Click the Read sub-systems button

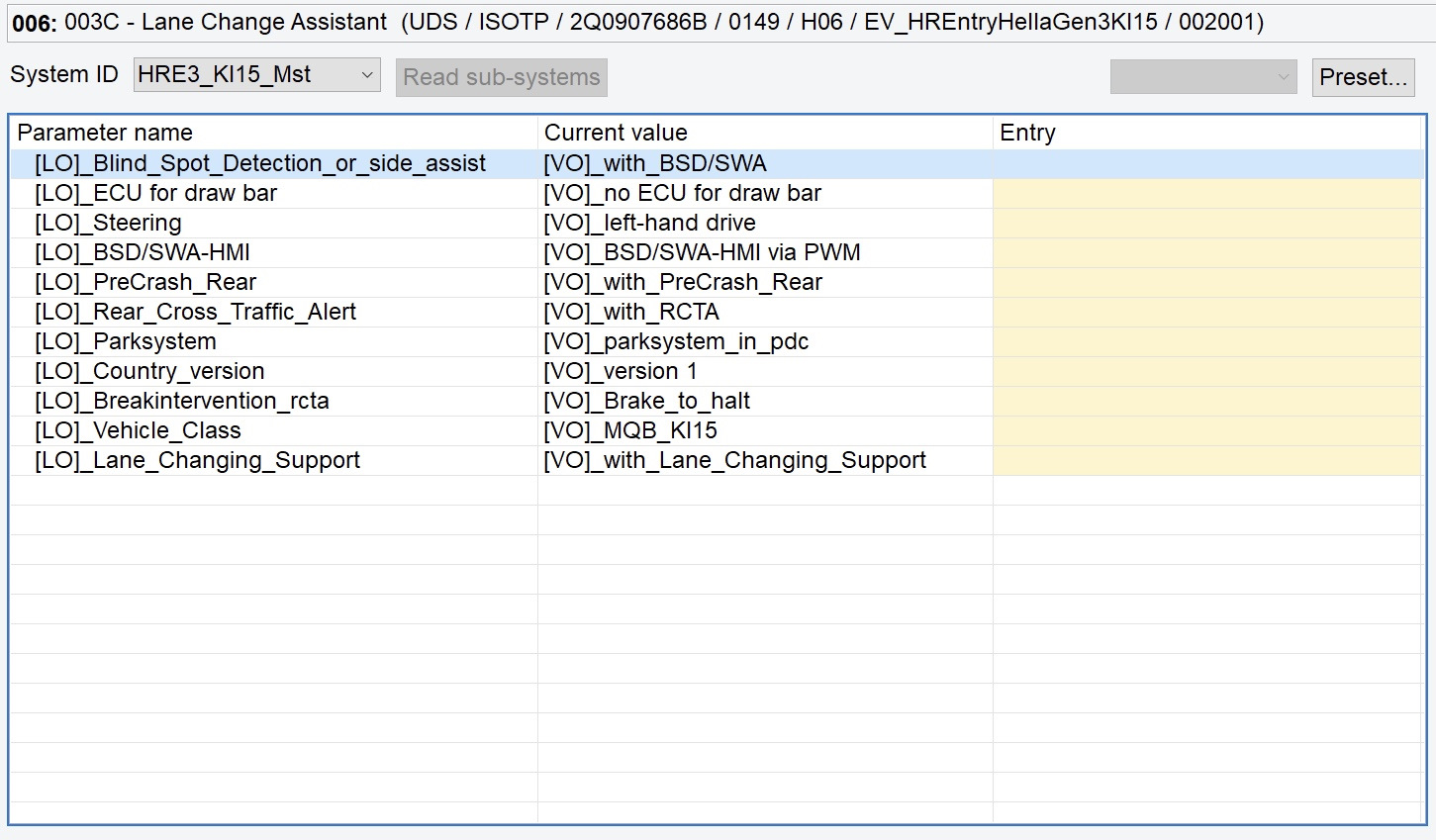[501, 77]
